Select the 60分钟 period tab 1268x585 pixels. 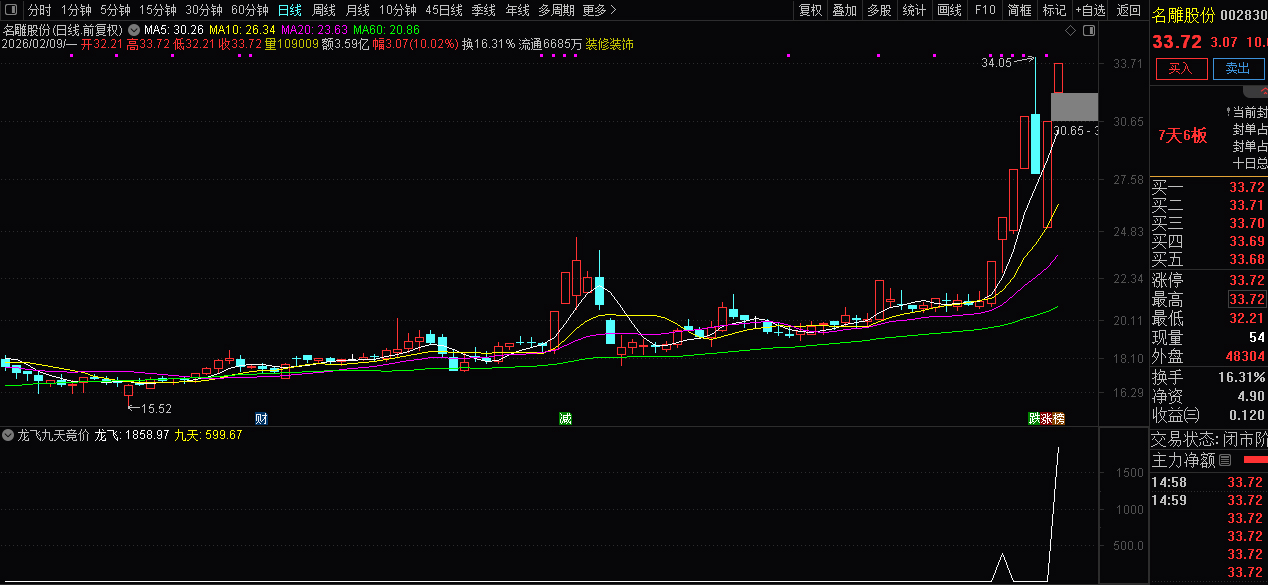[249, 10]
